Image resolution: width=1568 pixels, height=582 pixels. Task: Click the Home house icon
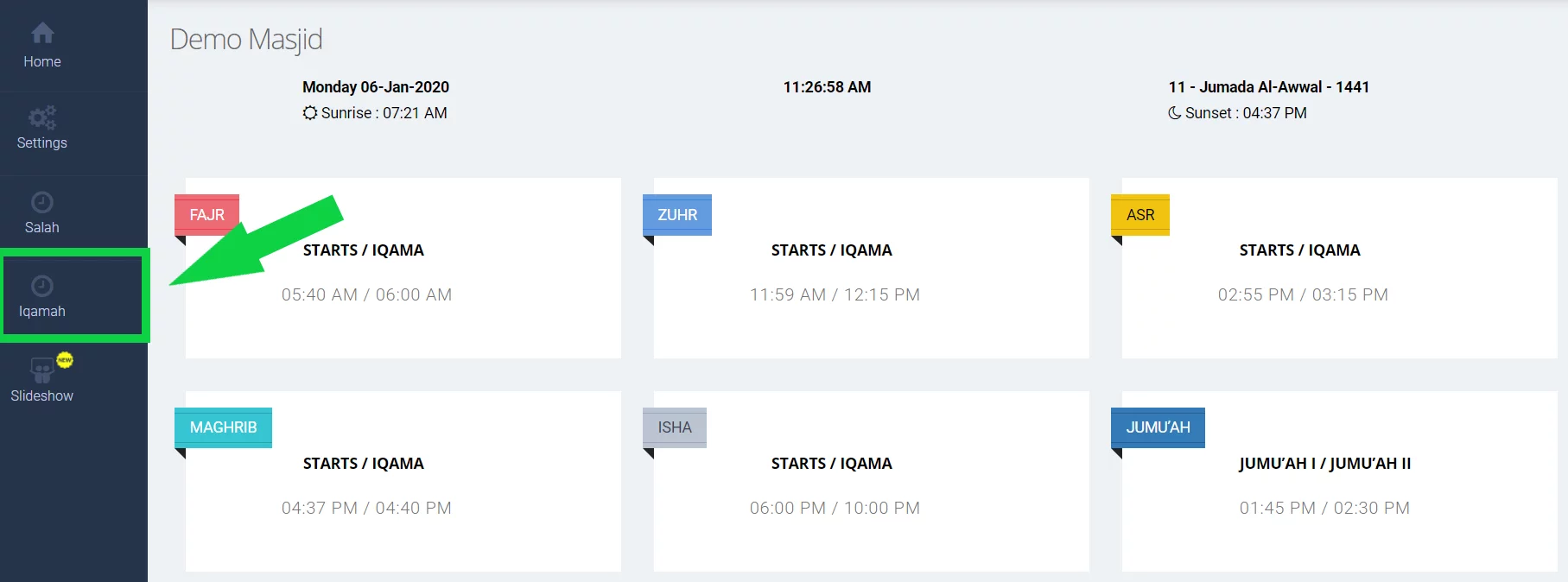[x=42, y=33]
